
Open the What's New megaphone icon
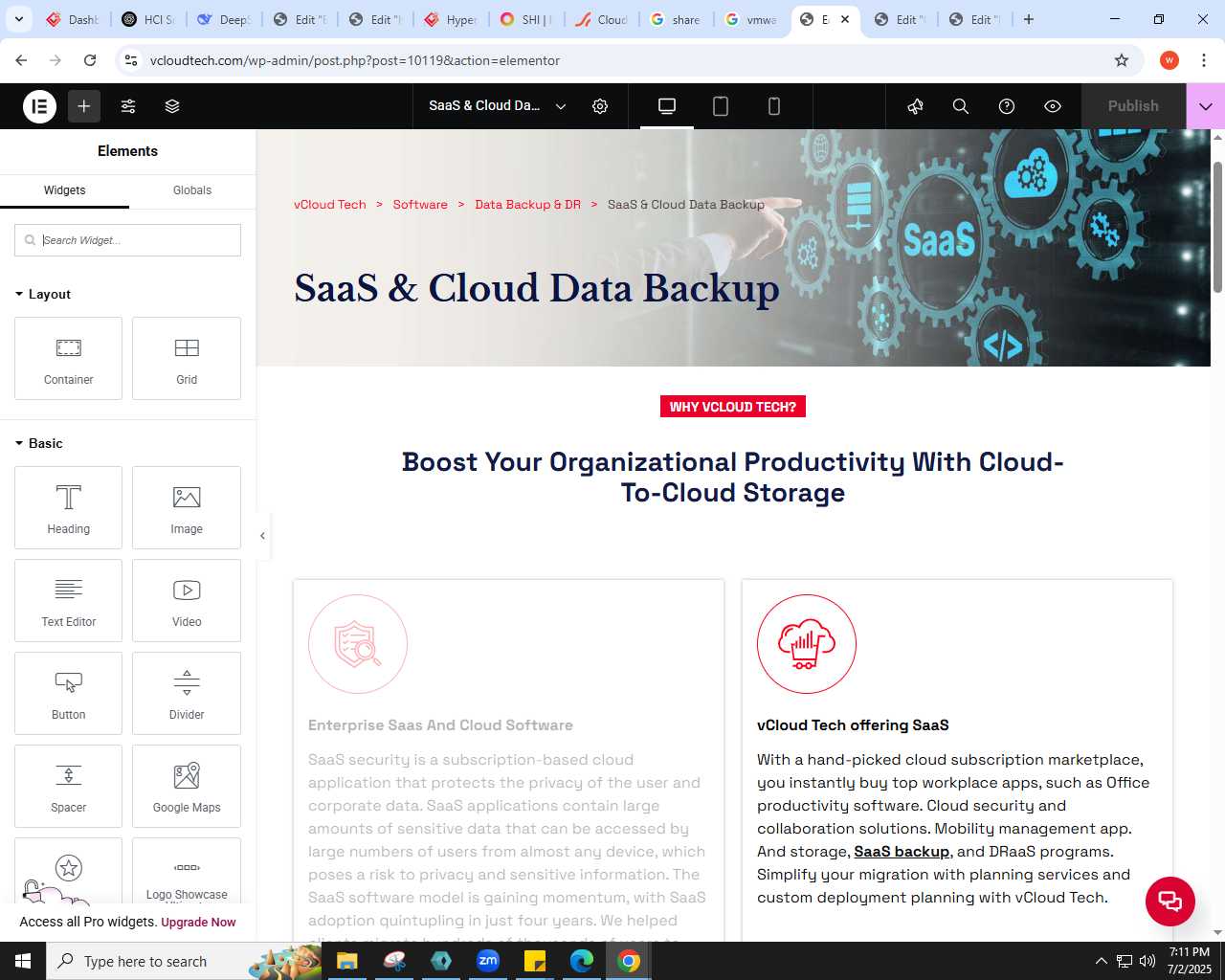coord(915,106)
